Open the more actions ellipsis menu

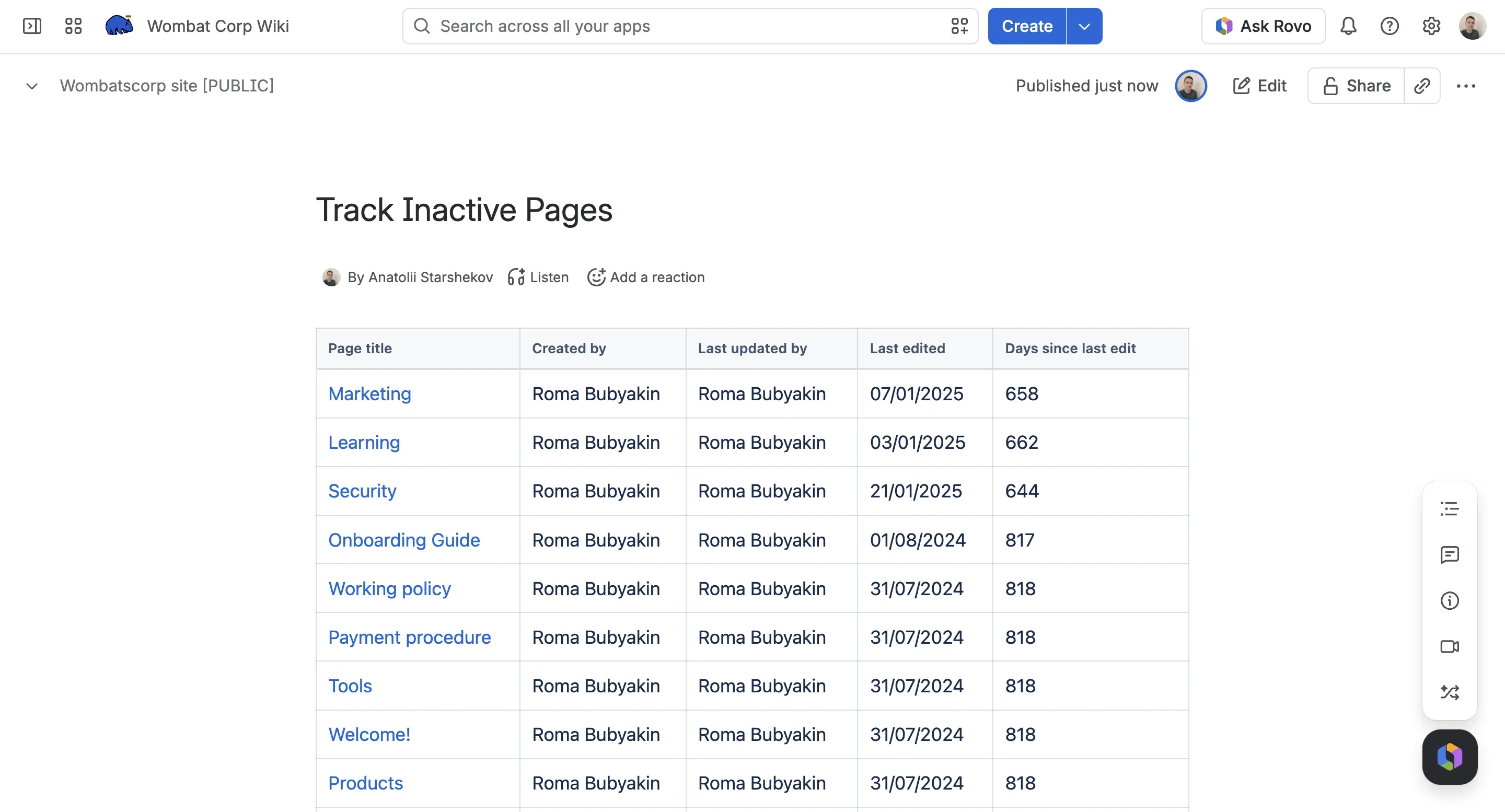pyautogui.click(x=1466, y=86)
